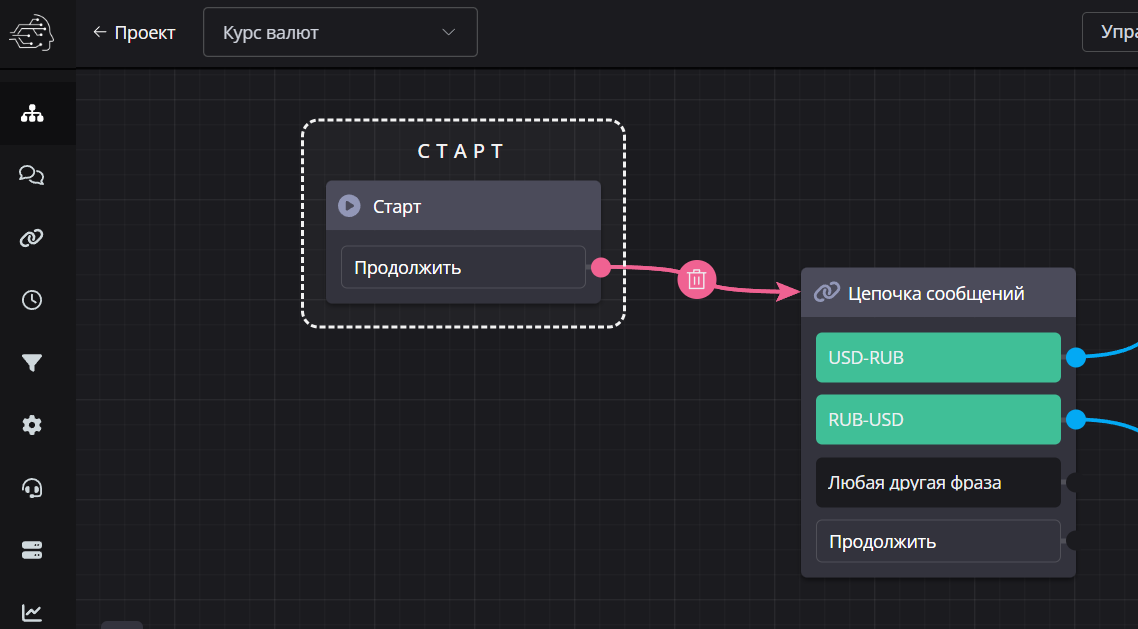Image resolution: width=1138 pixels, height=629 pixels.
Task: Open the link chains sidebar icon
Action: pos(32,238)
